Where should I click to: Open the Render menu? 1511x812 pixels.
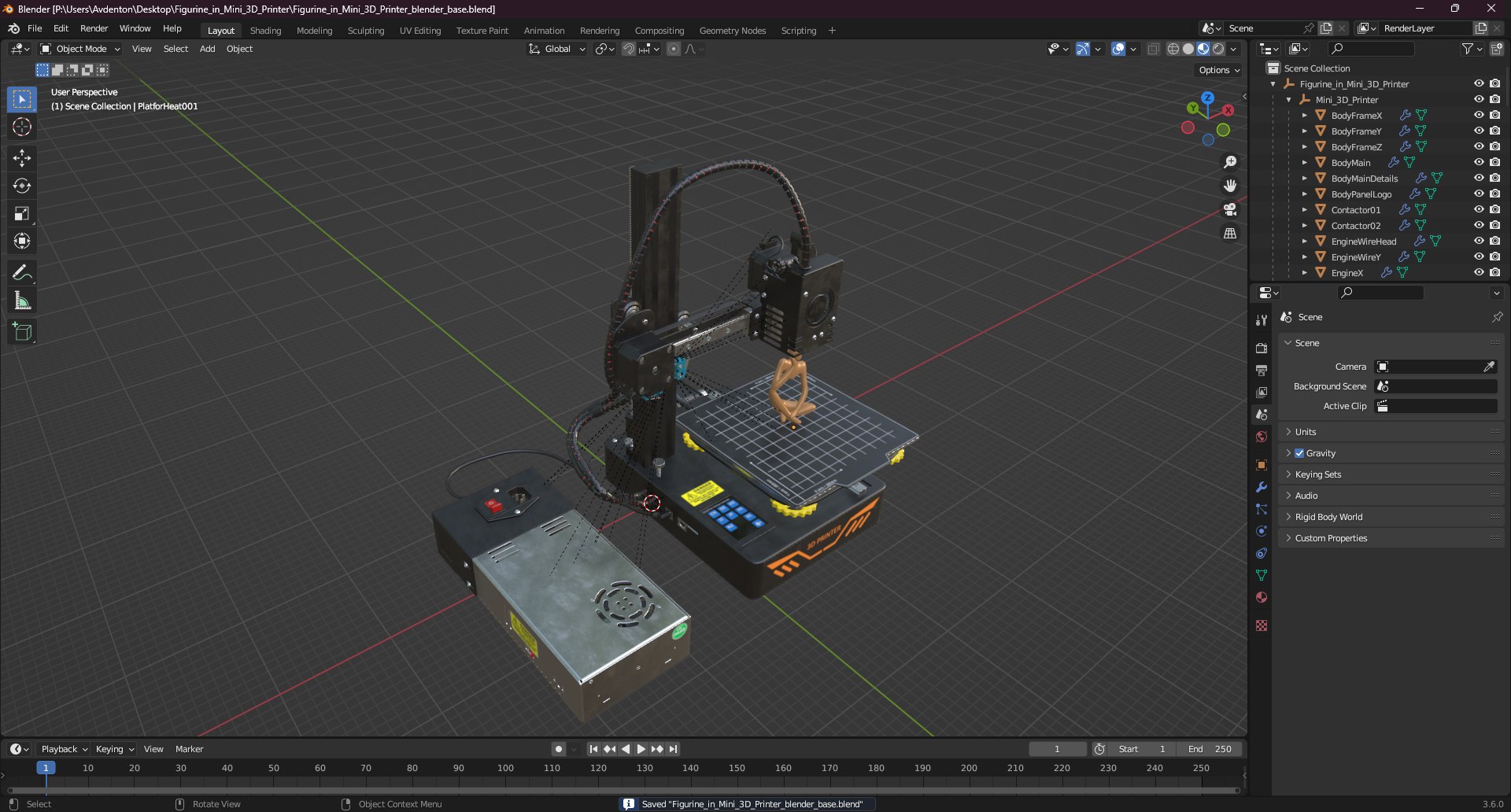[94, 28]
